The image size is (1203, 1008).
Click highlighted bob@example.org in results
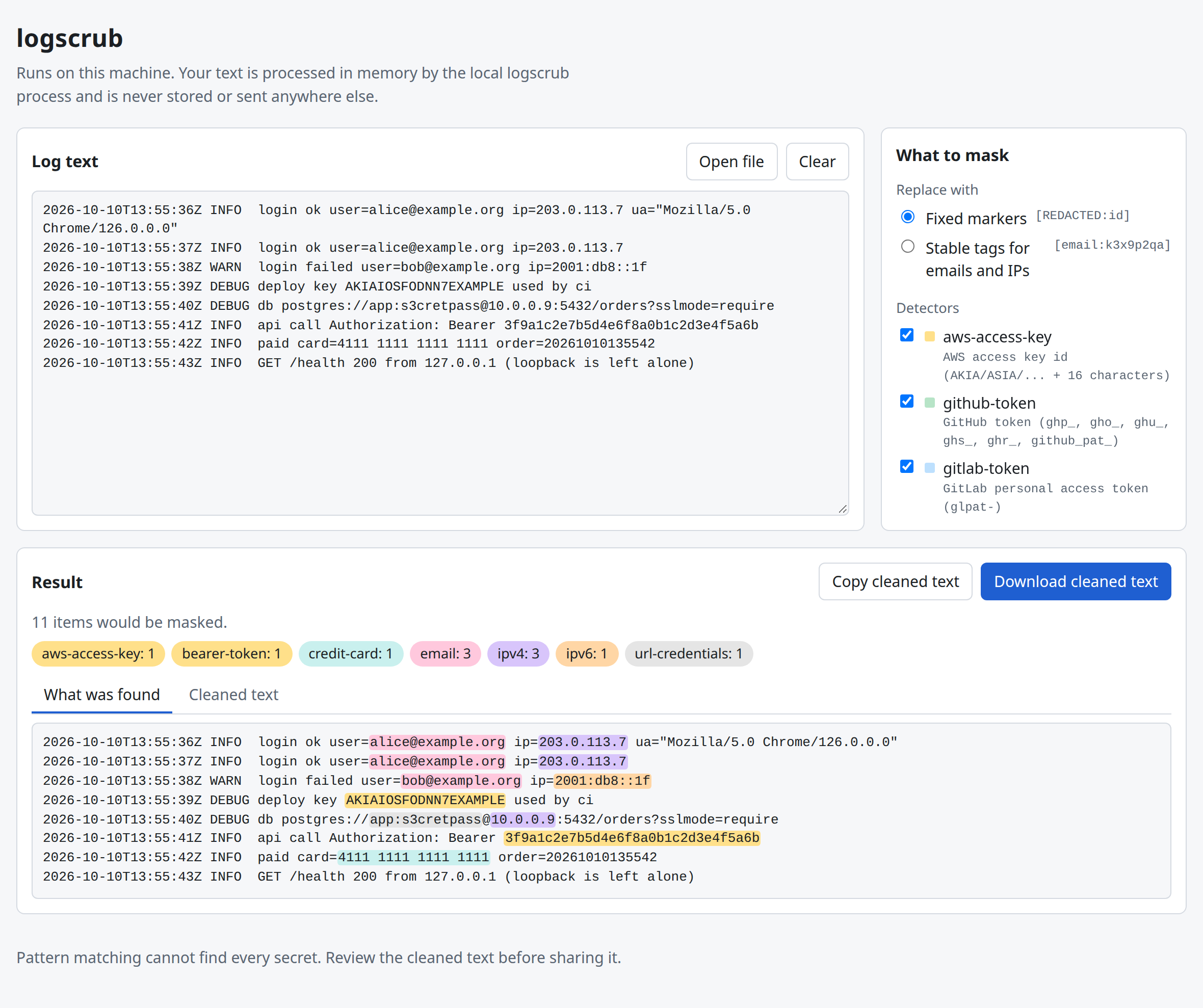pos(461,781)
